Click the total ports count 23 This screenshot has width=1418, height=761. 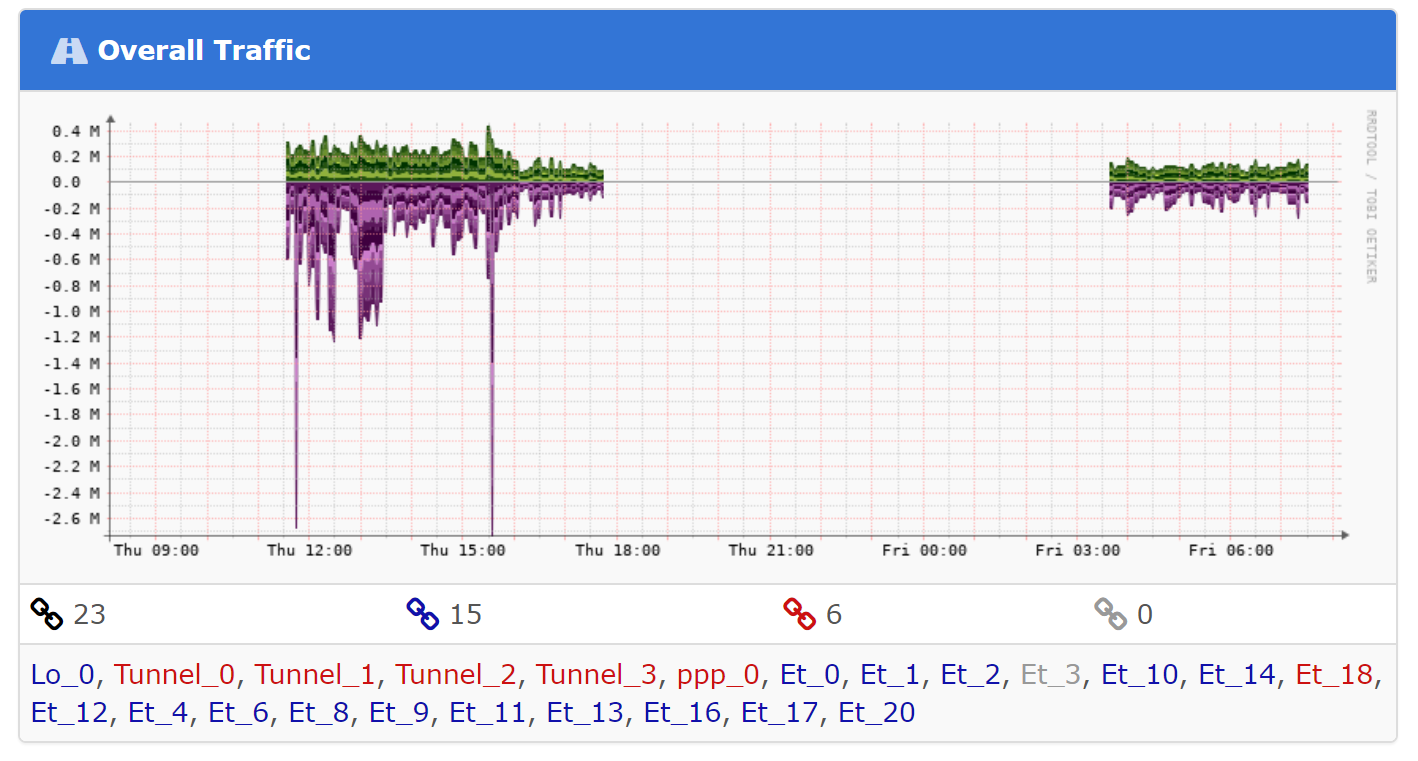coord(89,614)
